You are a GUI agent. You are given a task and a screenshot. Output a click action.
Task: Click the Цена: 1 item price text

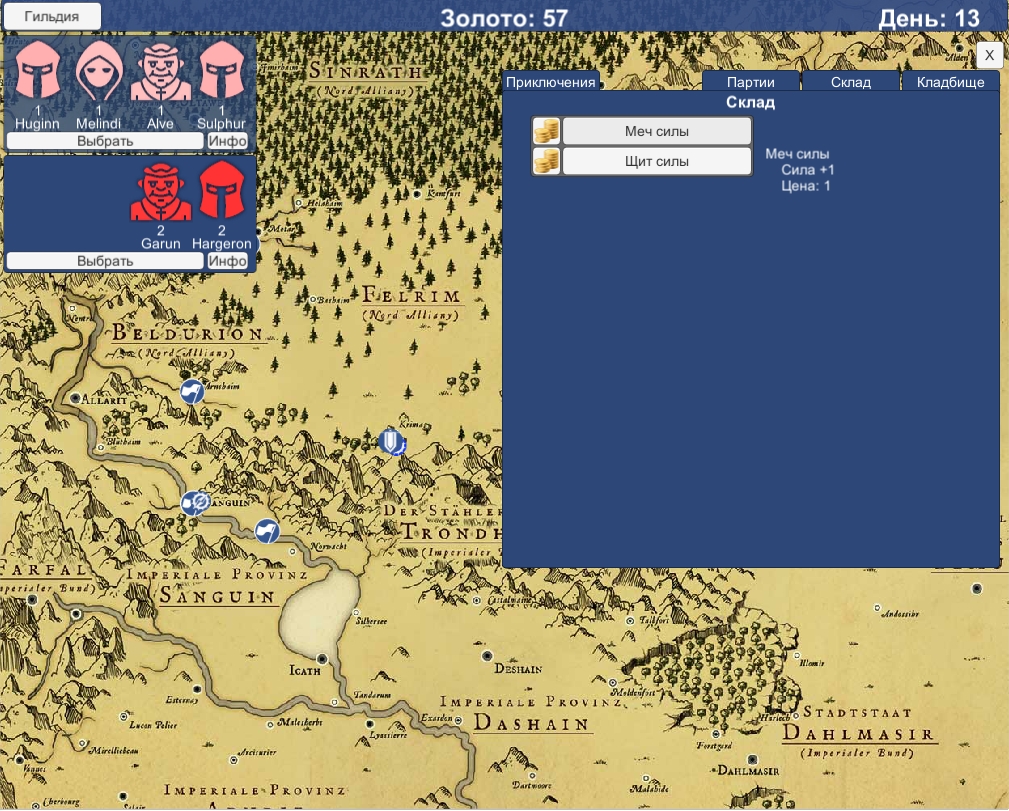pyautogui.click(x=806, y=186)
